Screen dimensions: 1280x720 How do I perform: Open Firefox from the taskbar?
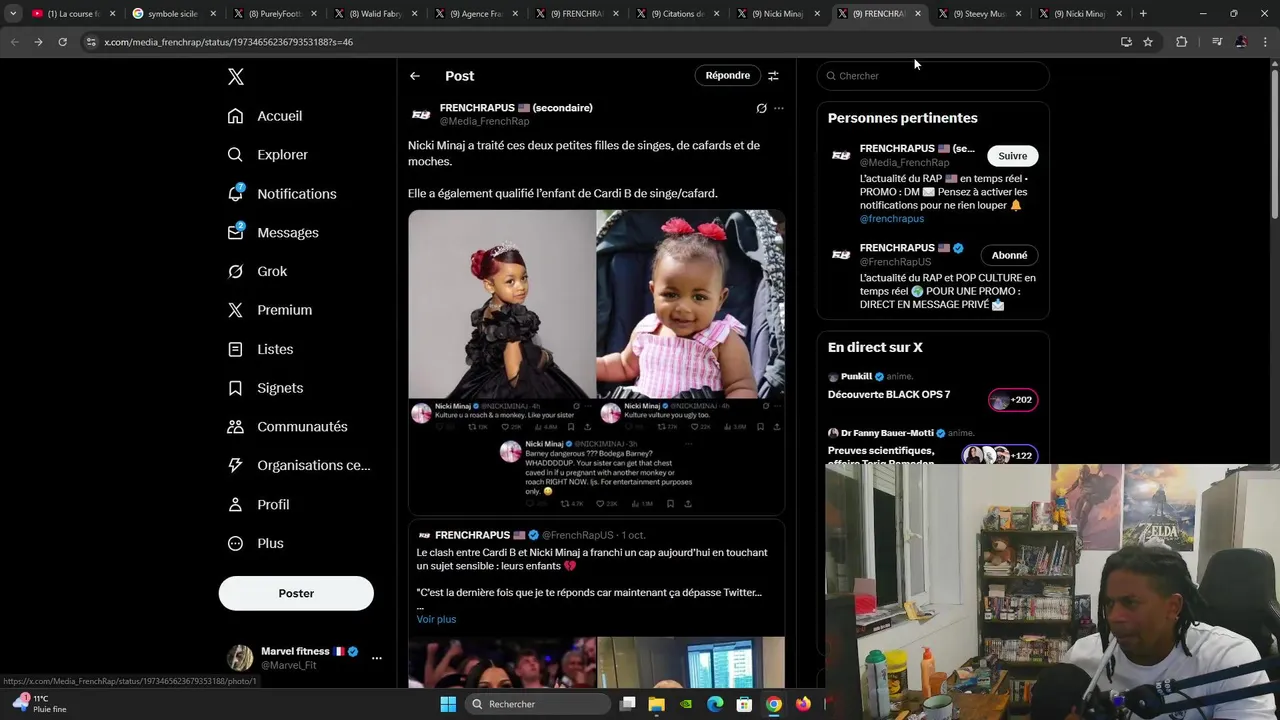(x=803, y=704)
